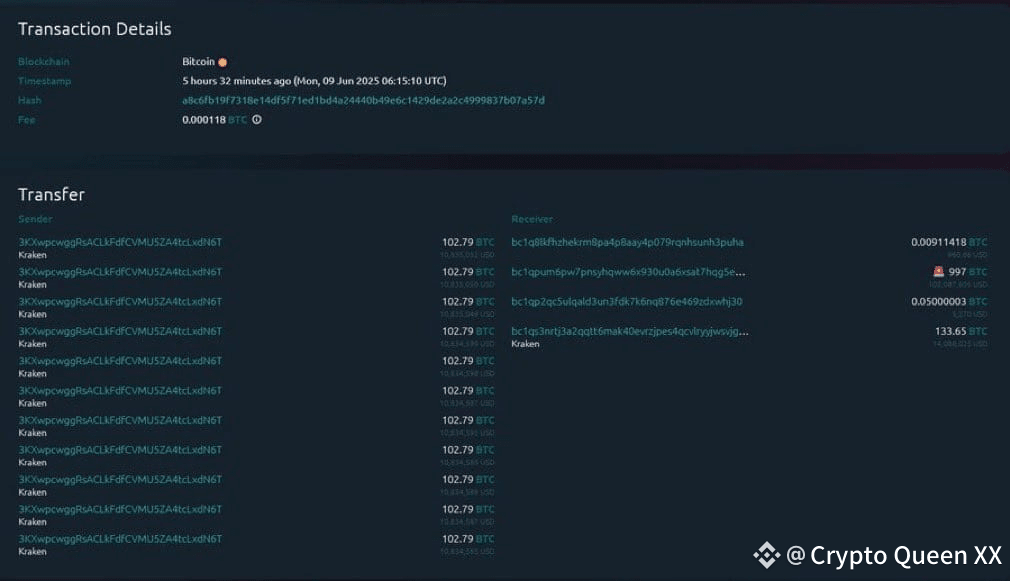
Task: Select the 0.00911418 BTC amount
Action: pos(949,242)
